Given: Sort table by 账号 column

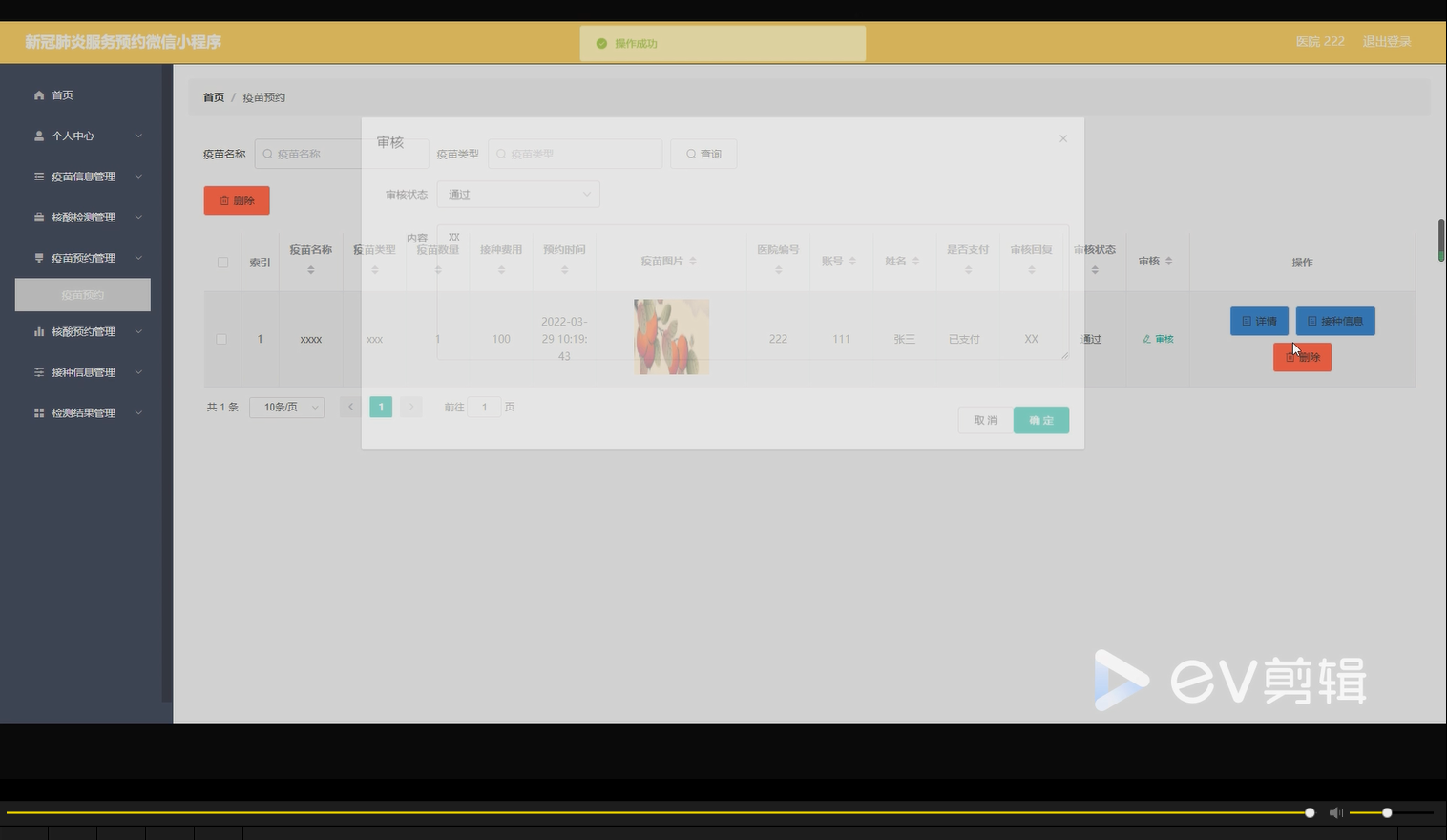Looking at the screenshot, I should pos(852,262).
